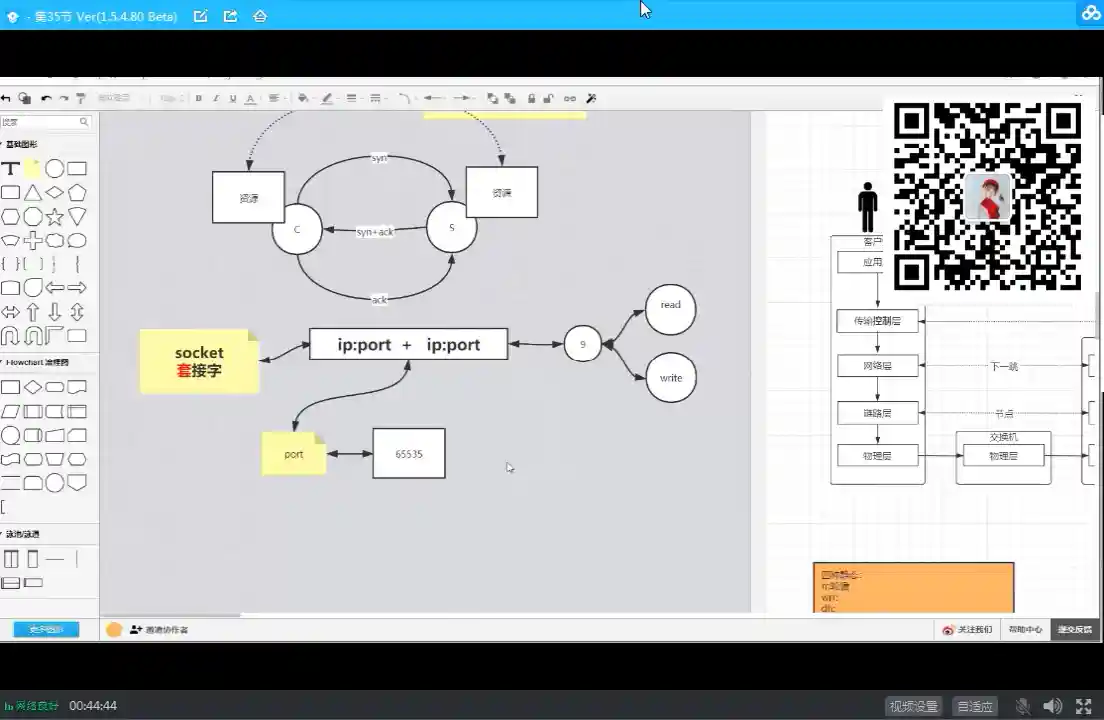Choose the pentagon shape
The image size is (1104, 720).
pos(77,193)
